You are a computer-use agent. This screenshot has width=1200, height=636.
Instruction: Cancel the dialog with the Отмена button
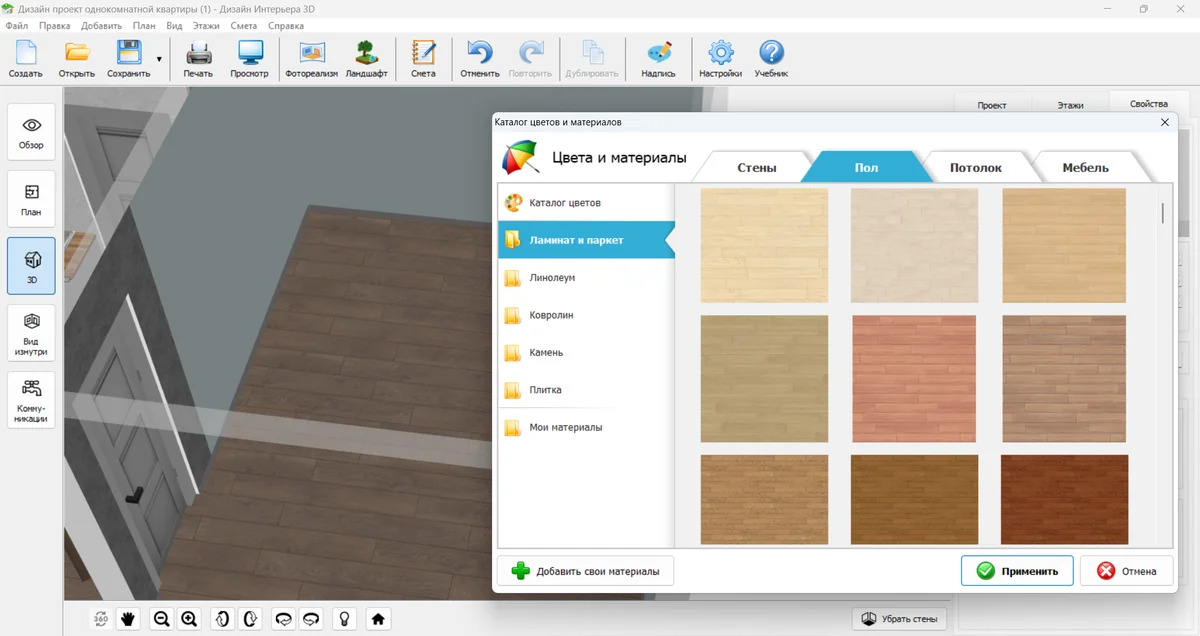(1126, 571)
